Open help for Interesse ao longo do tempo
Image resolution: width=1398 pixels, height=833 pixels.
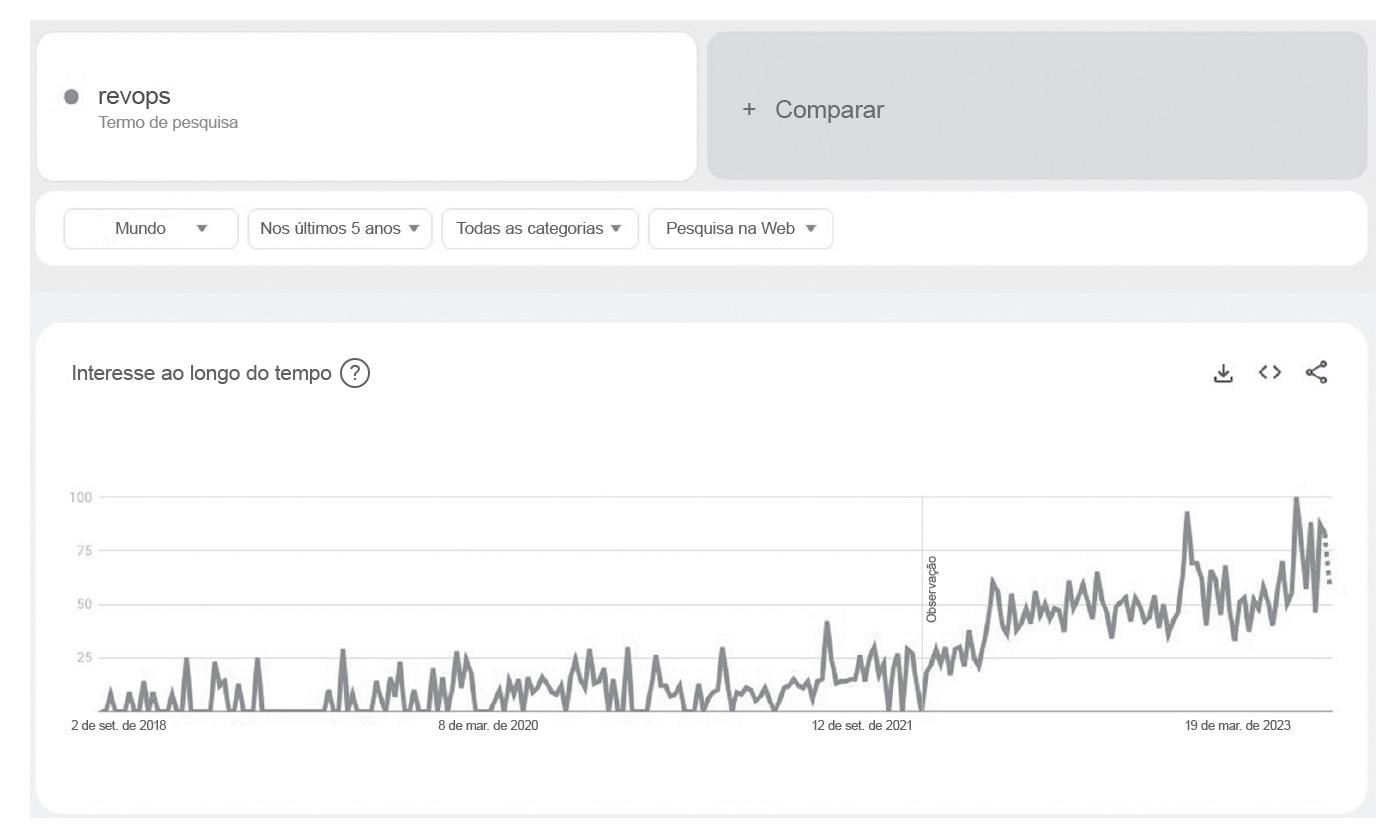coord(355,374)
